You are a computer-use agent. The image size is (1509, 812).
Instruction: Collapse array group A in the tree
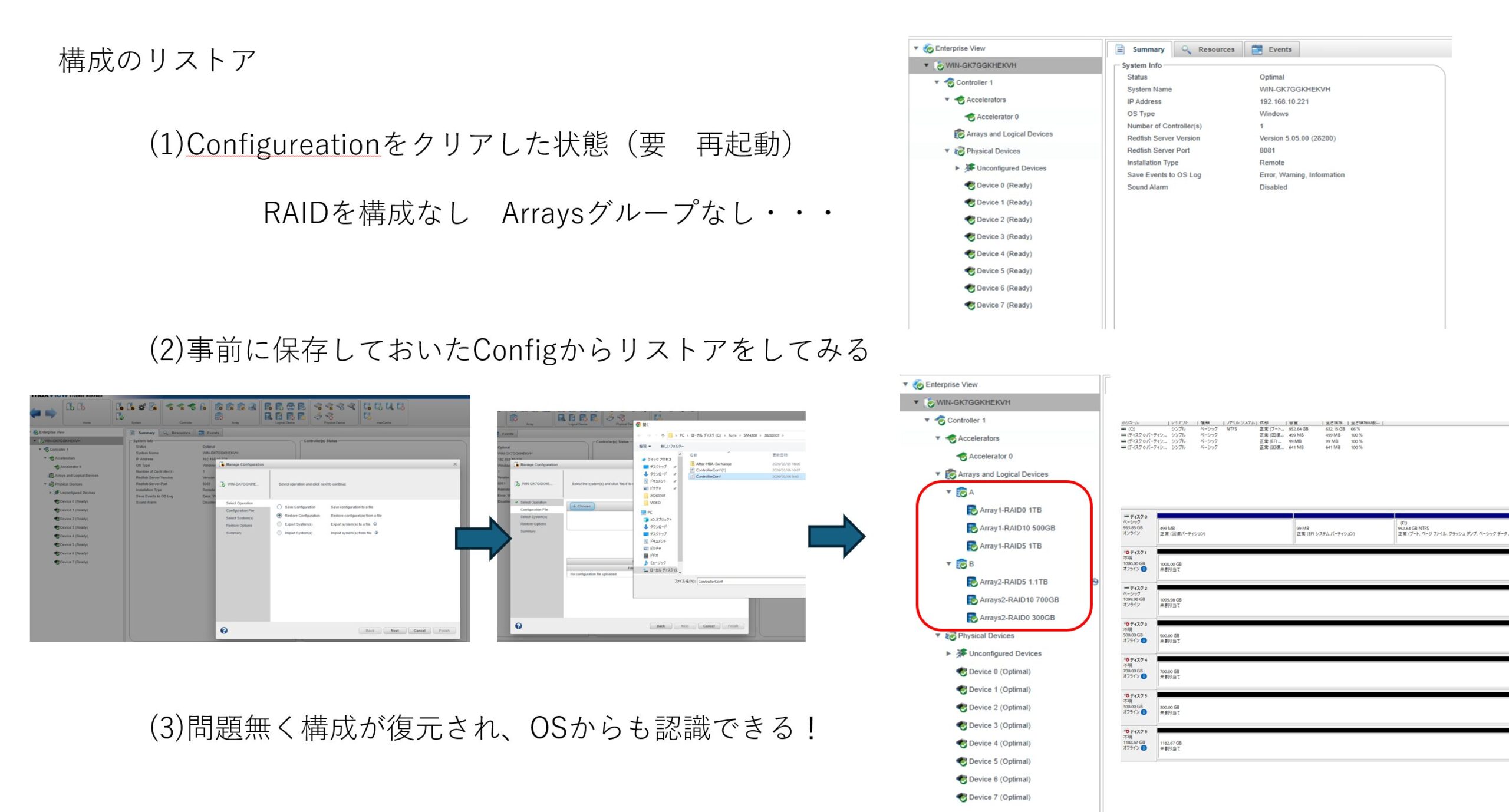click(948, 492)
